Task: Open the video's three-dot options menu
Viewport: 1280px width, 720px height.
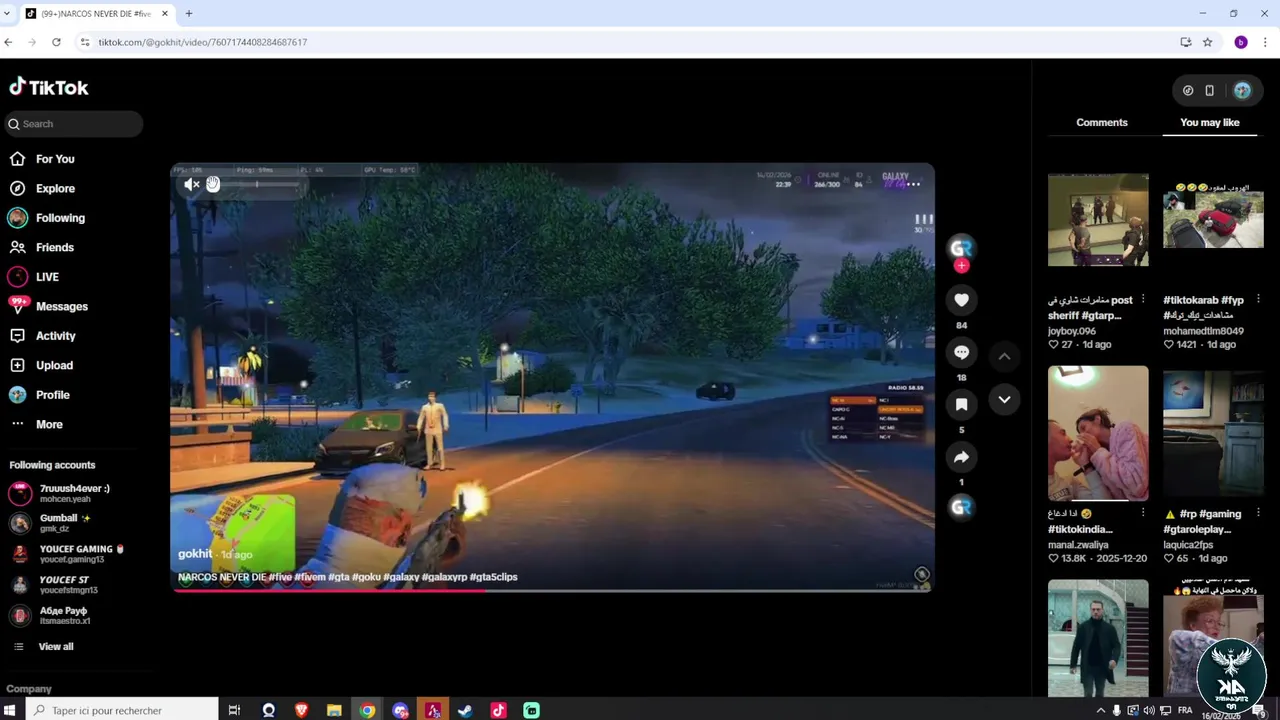Action: point(913,184)
